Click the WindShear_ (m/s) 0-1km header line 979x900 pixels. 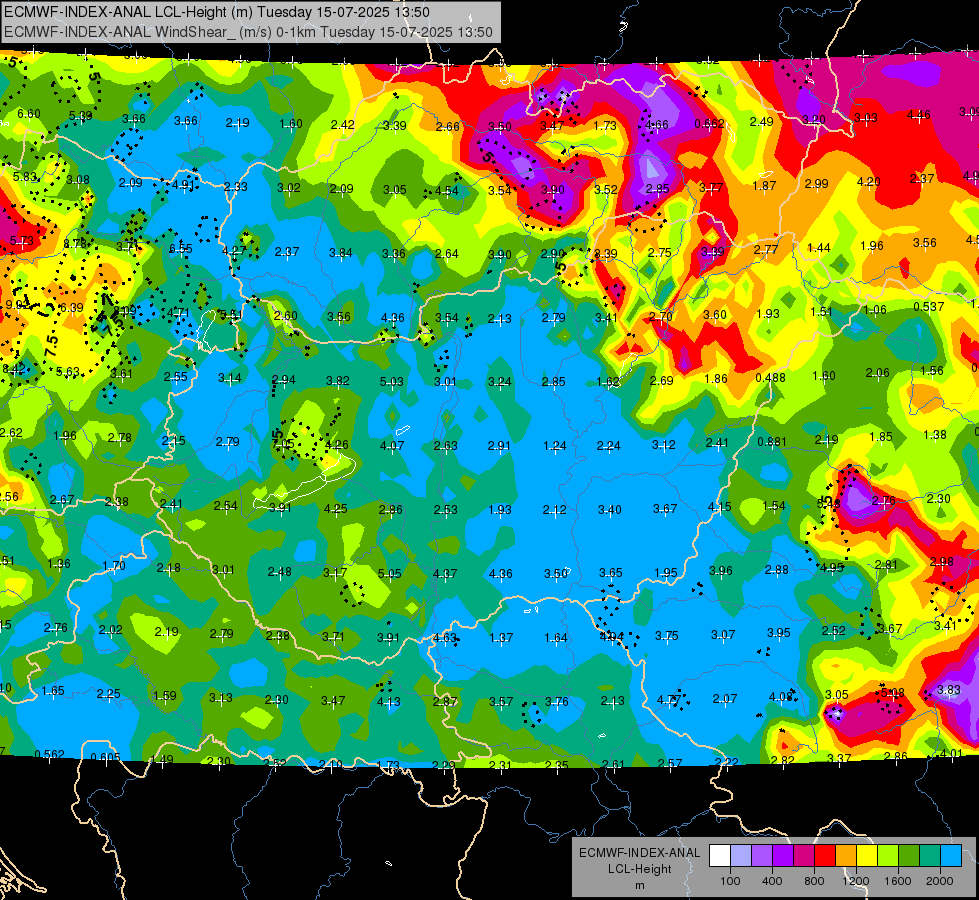(x=248, y=32)
